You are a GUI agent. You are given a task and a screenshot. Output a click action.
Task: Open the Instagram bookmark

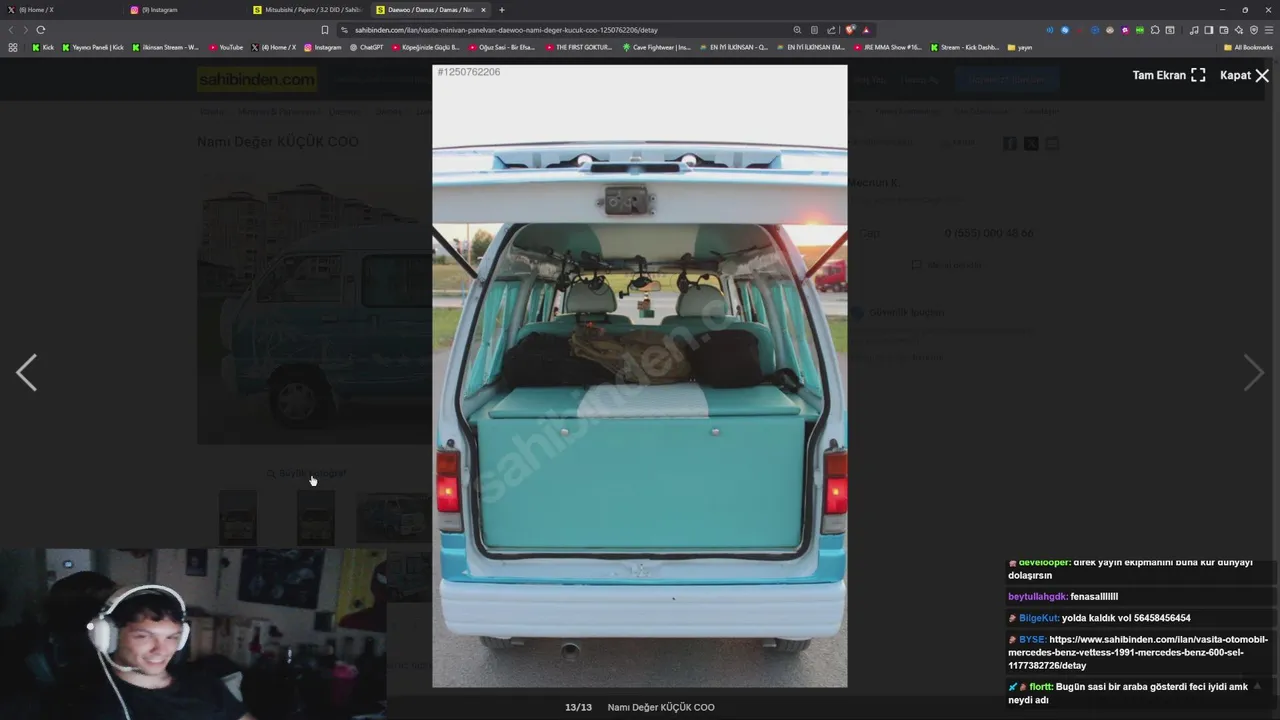[322, 47]
